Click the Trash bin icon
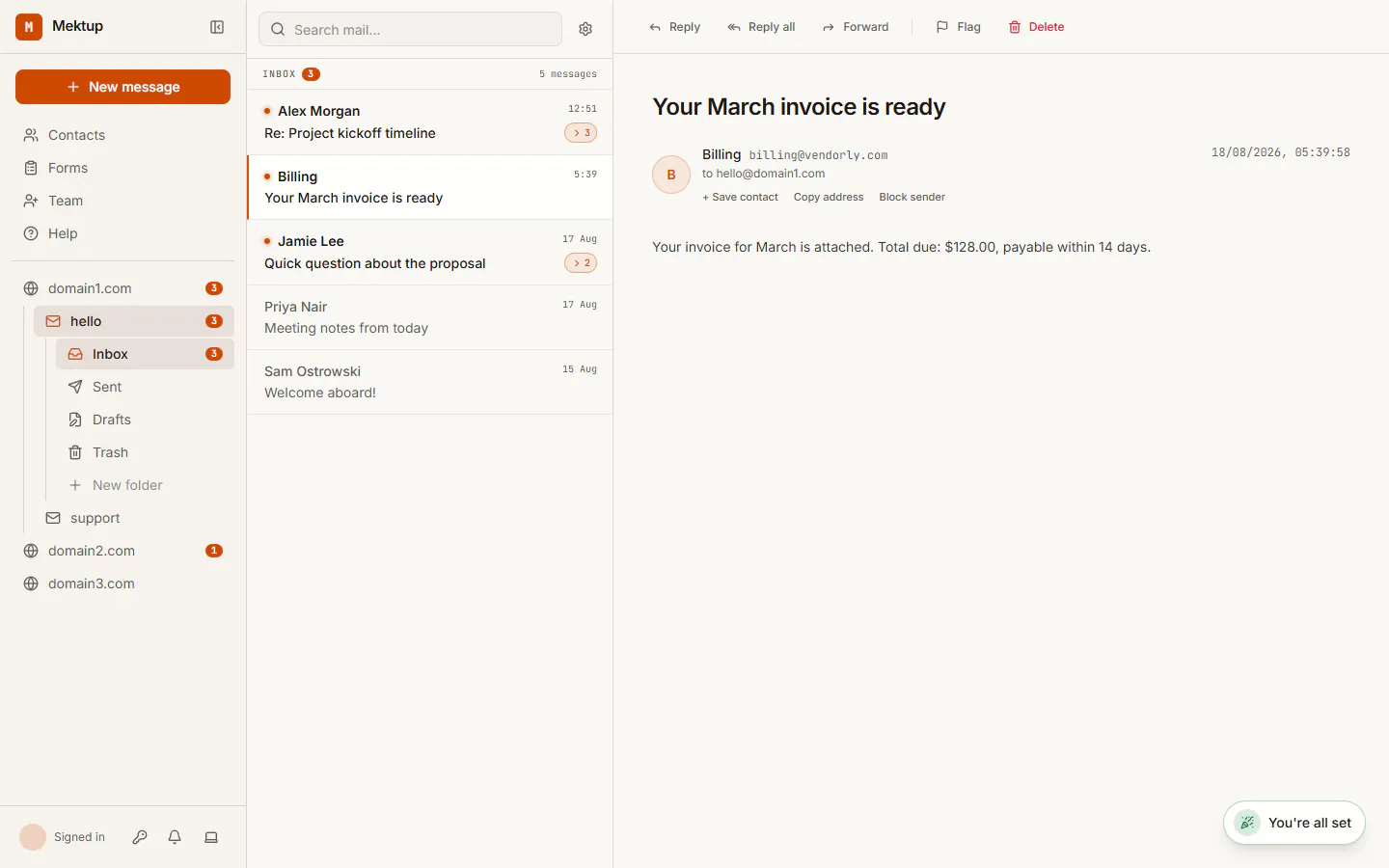 [75, 452]
